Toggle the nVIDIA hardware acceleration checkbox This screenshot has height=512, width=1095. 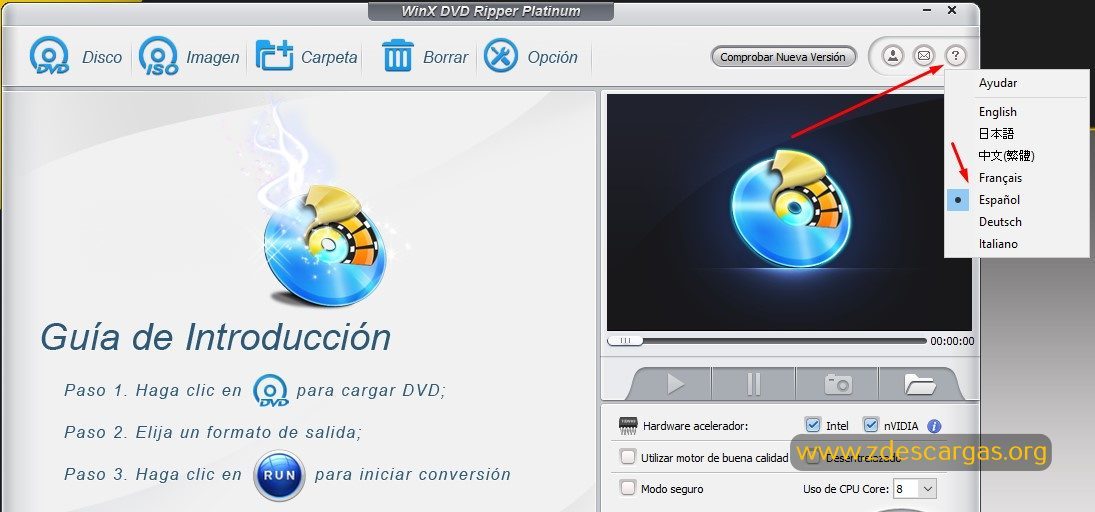coord(870,425)
